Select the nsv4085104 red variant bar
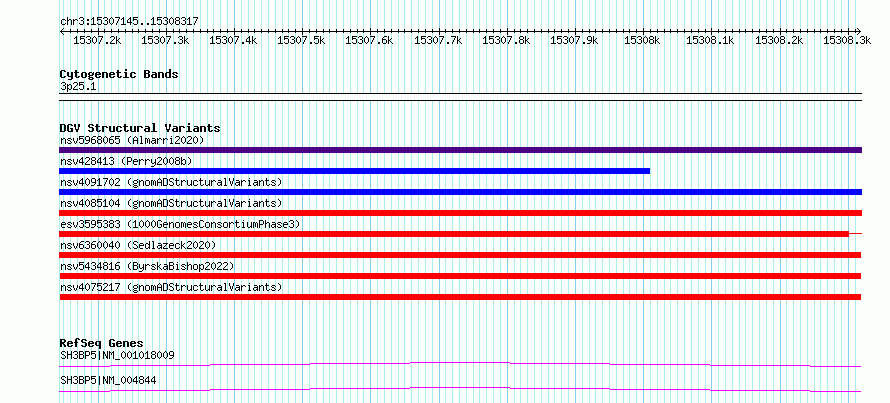890x403 pixels. pos(460,213)
